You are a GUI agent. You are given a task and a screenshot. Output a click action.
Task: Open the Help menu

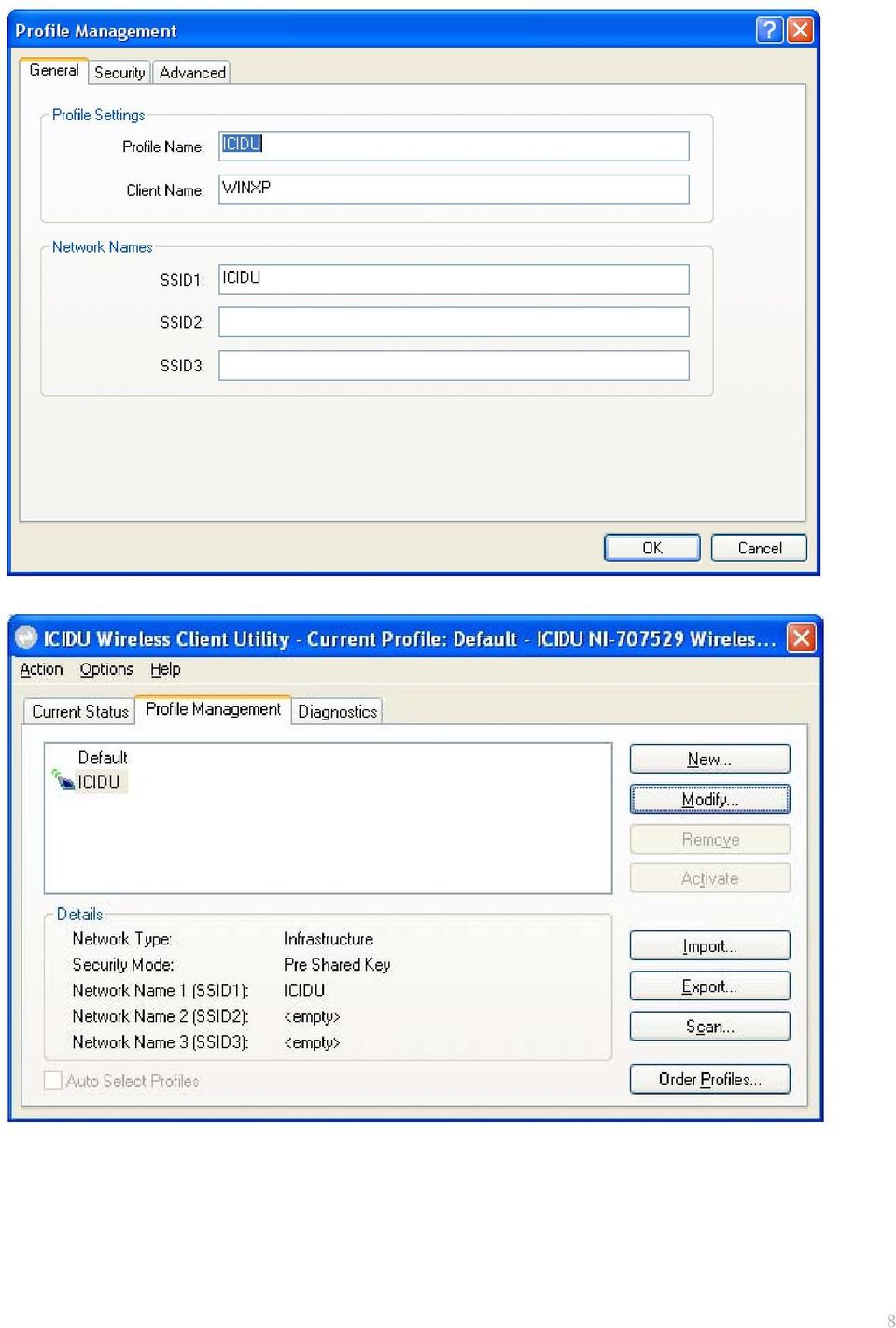165,669
